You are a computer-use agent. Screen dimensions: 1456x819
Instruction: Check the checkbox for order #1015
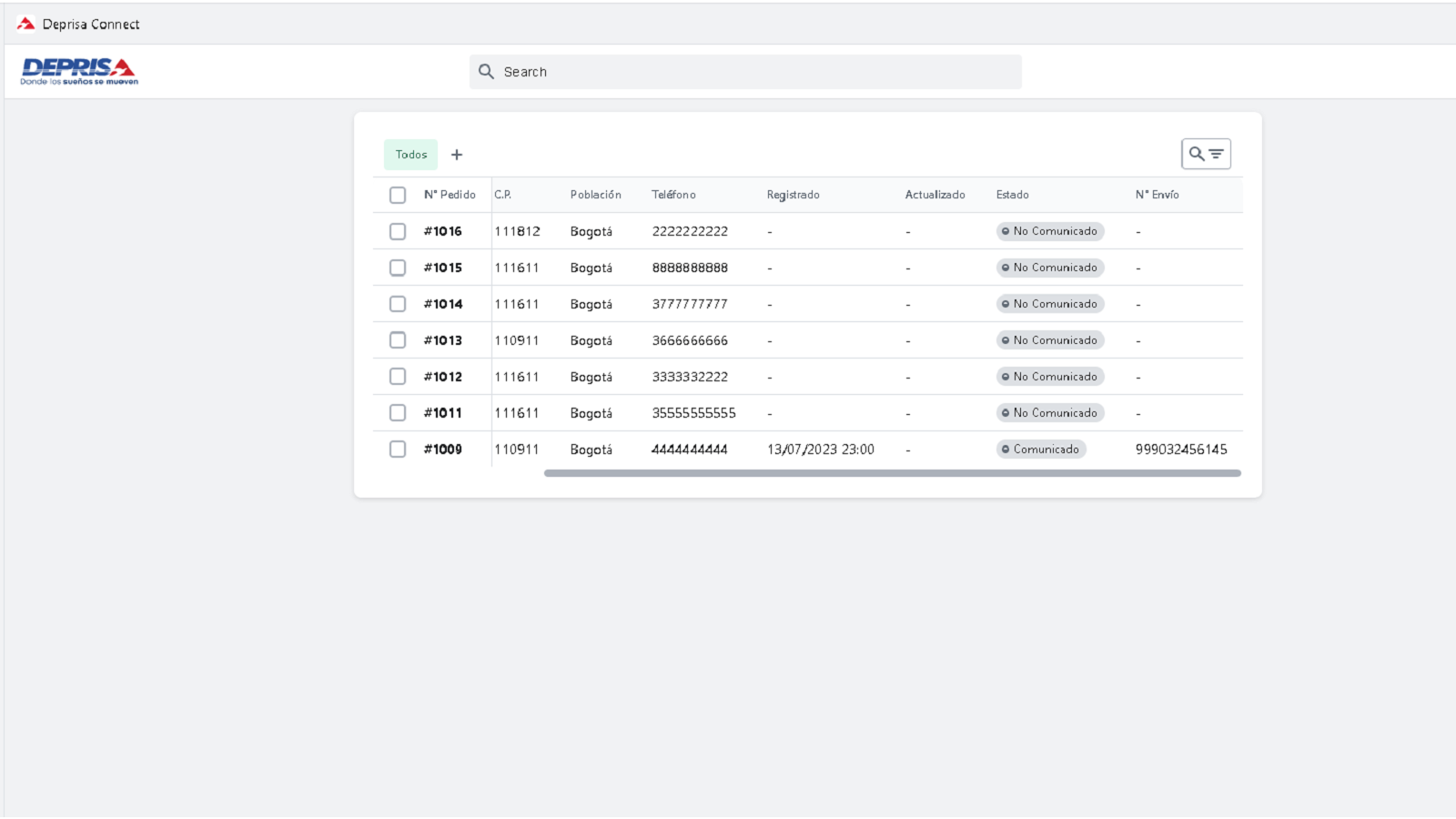[398, 267]
